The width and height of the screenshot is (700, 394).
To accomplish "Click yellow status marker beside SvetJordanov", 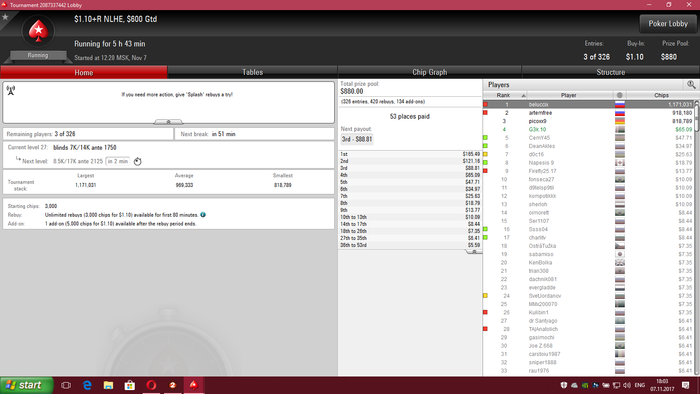I will 485,296.
